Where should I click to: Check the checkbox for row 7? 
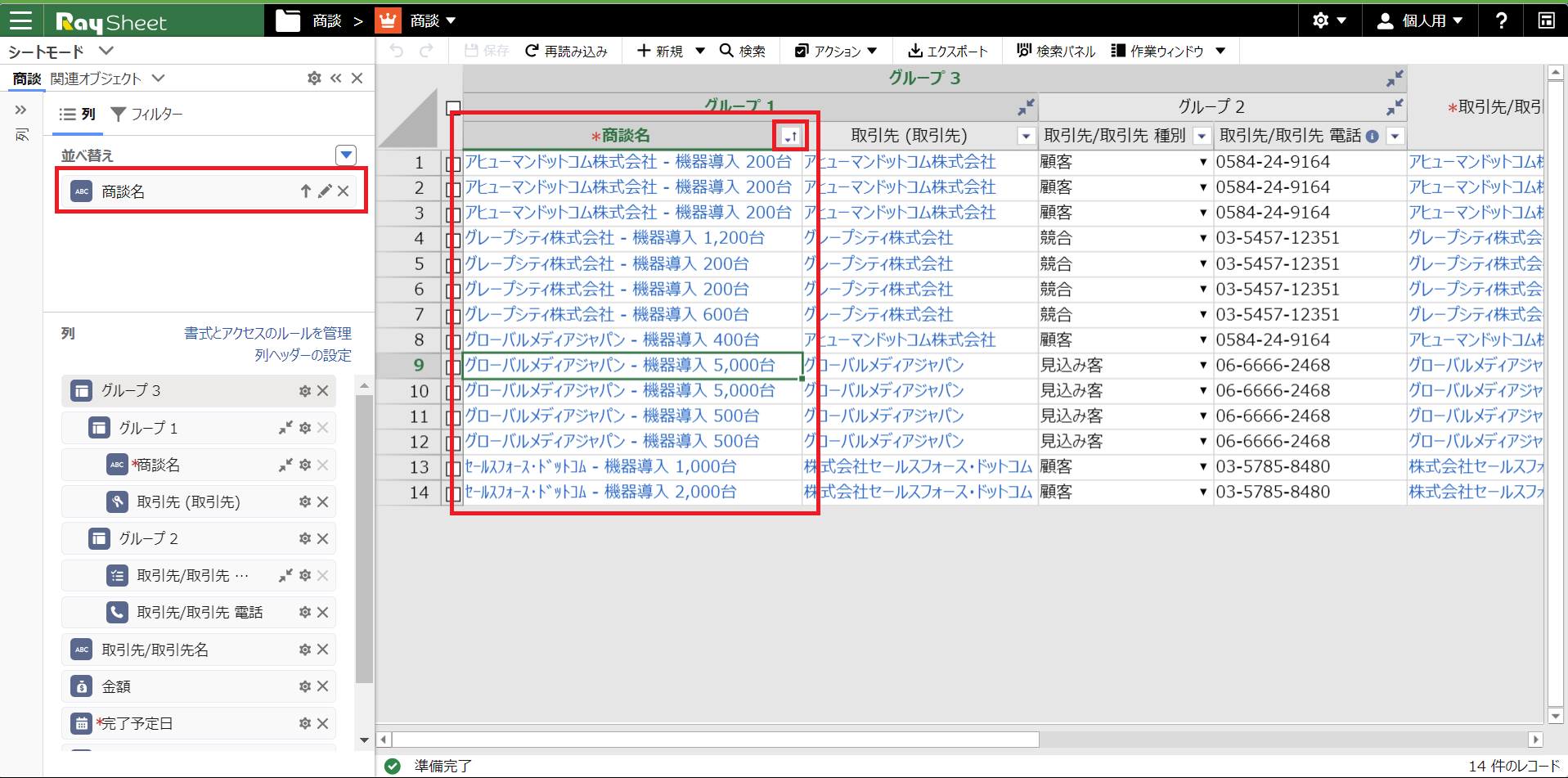click(453, 316)
